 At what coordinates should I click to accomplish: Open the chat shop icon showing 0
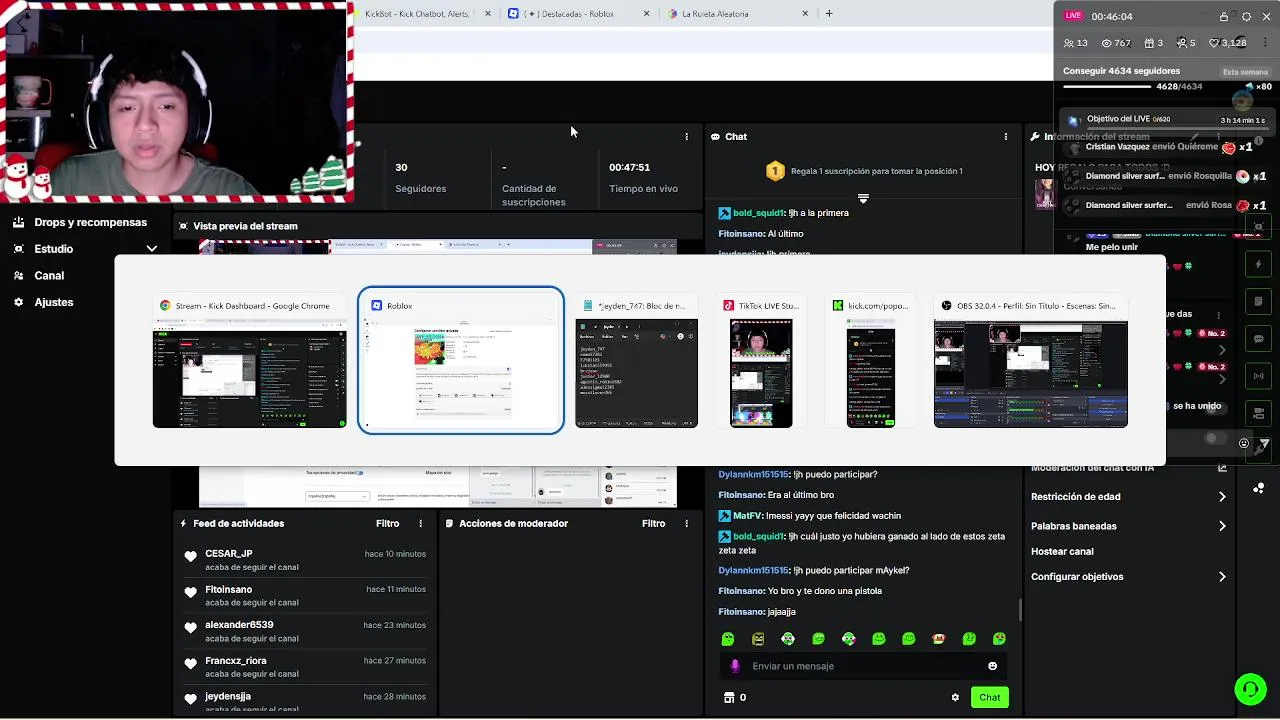click(x=735, y=698)
